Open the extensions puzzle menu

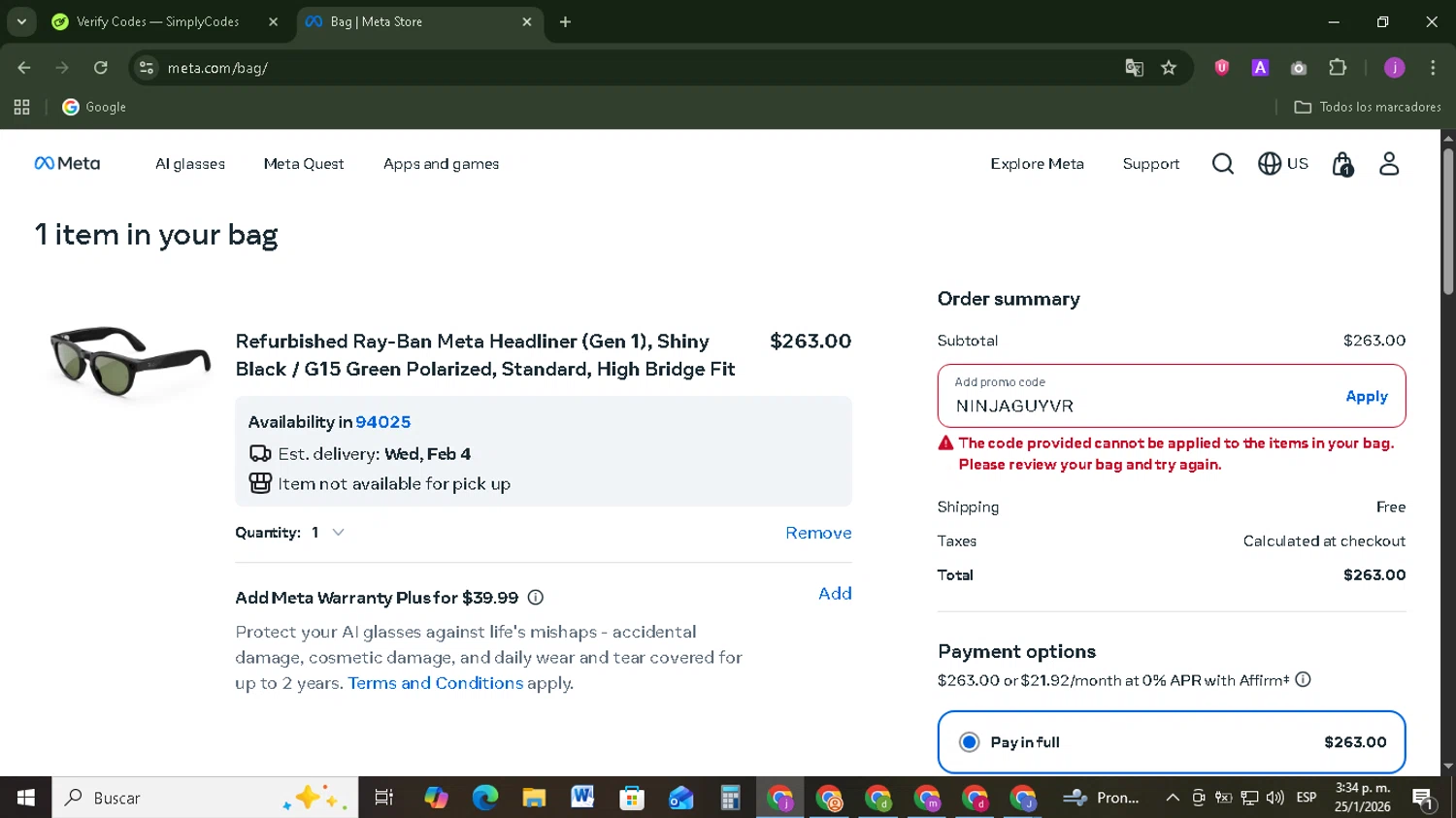[x=1338, y=67]
